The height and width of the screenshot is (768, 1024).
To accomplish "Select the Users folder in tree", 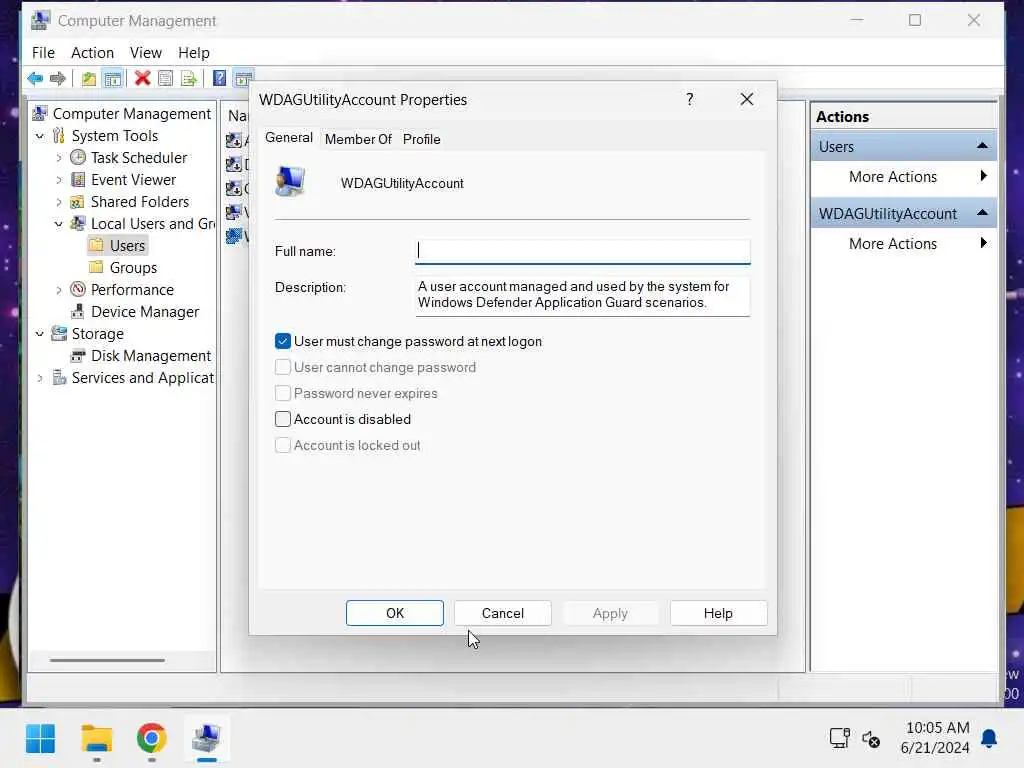I will [118, 246].
